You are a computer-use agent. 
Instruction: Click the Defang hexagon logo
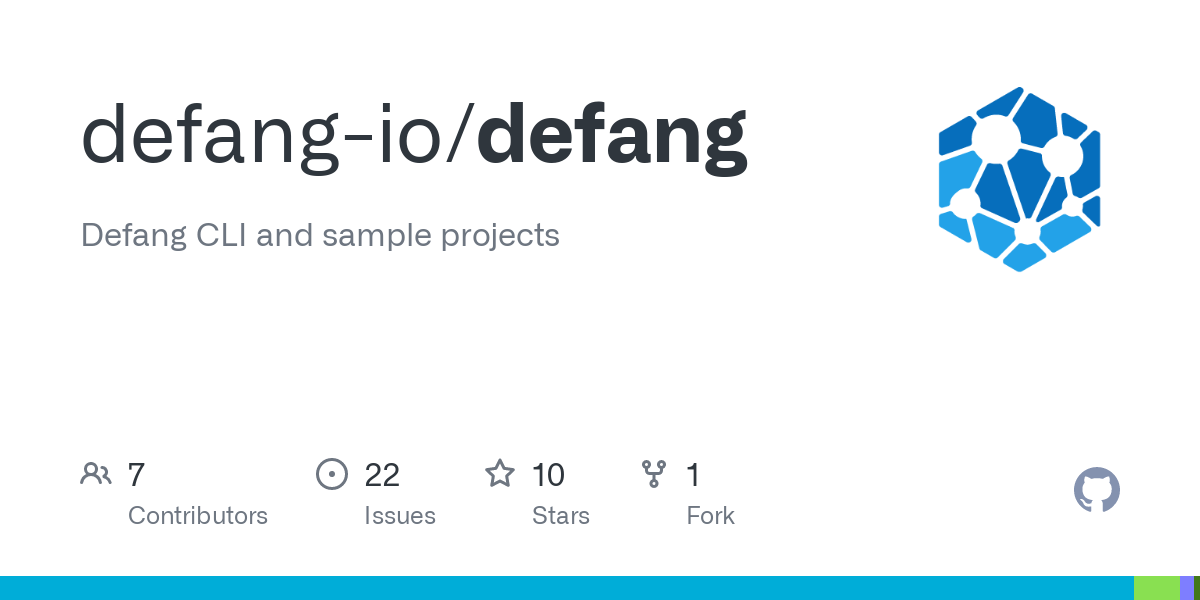[x=1019, y=180]
